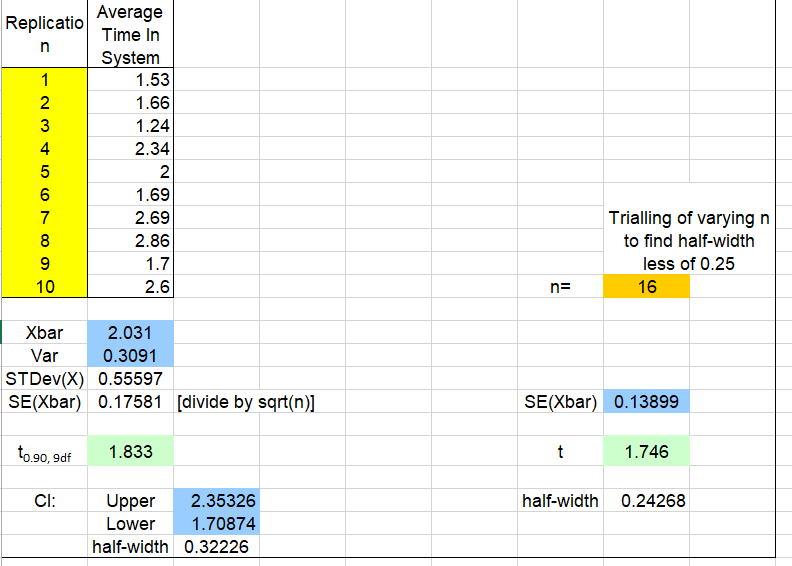Select the 'Replication' header cell
The image size is (792, 566).
click(44, 34)
